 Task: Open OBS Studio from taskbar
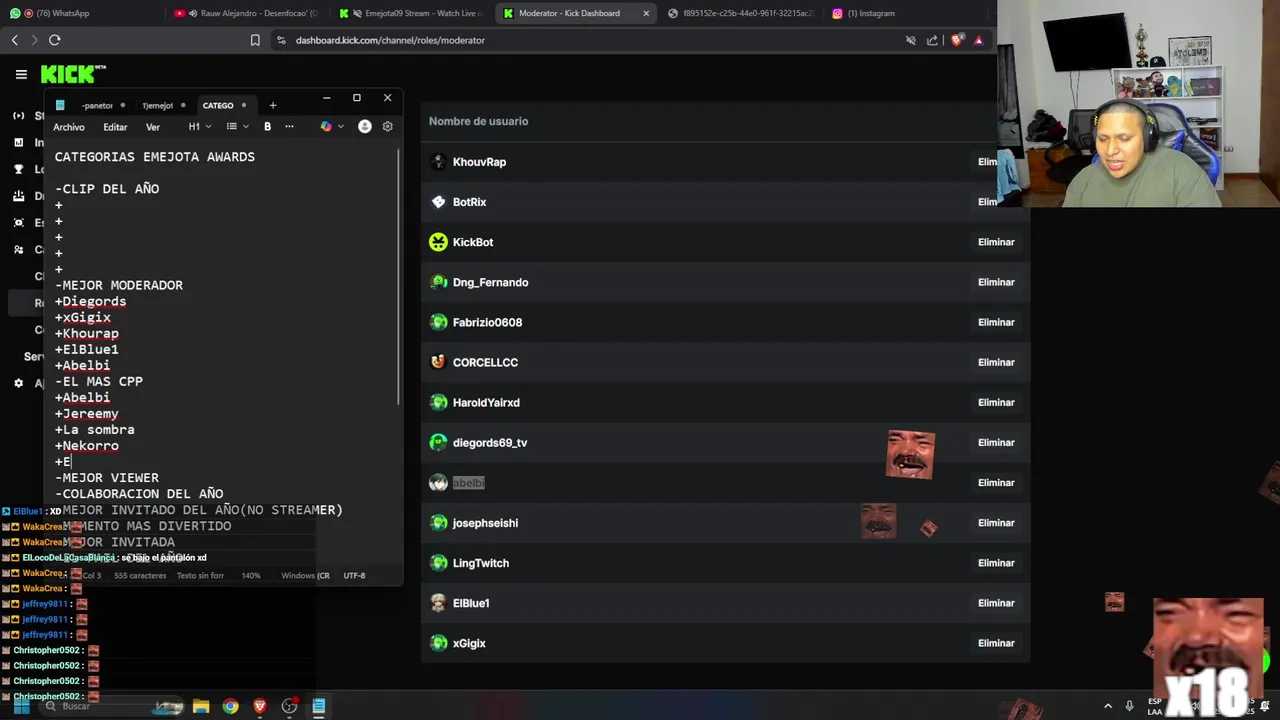pos(289,706)
